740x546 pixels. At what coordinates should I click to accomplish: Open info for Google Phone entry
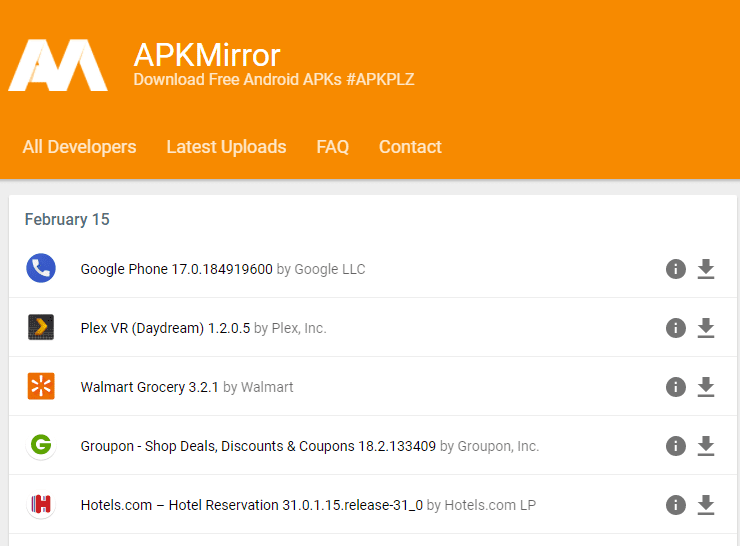click(x=676, y=269)
